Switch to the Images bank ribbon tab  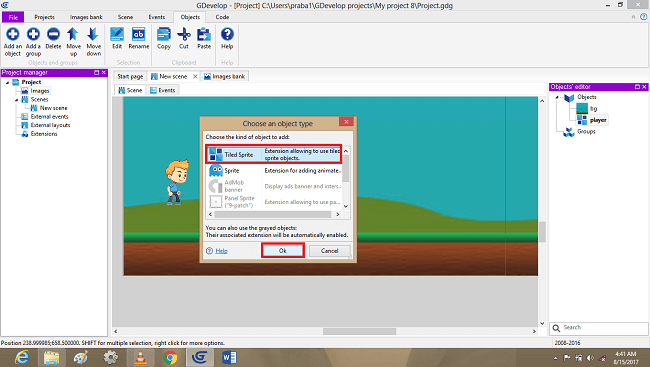point(86,17)
